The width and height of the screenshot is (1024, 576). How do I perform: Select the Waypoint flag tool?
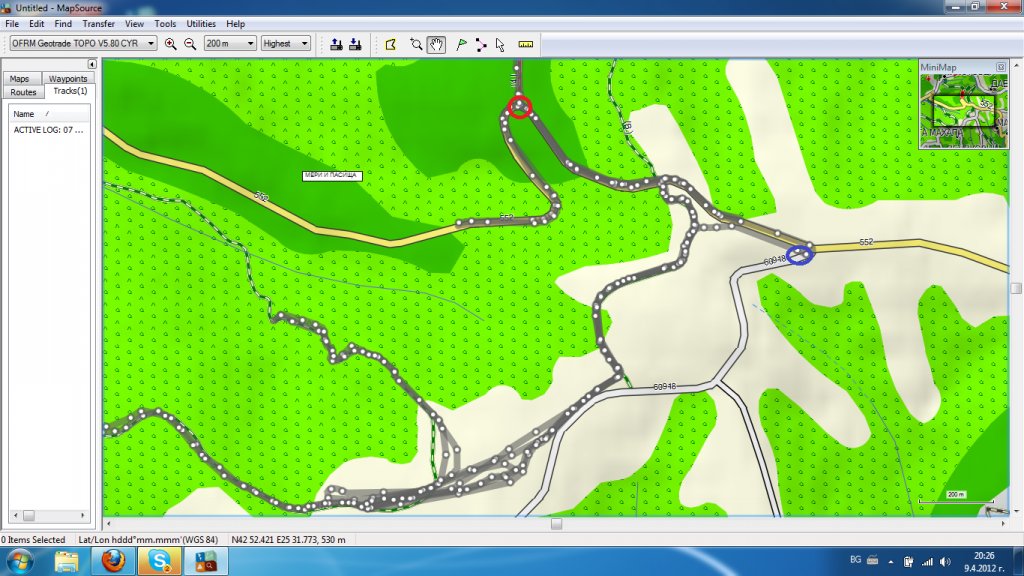[x=462, y=44]
